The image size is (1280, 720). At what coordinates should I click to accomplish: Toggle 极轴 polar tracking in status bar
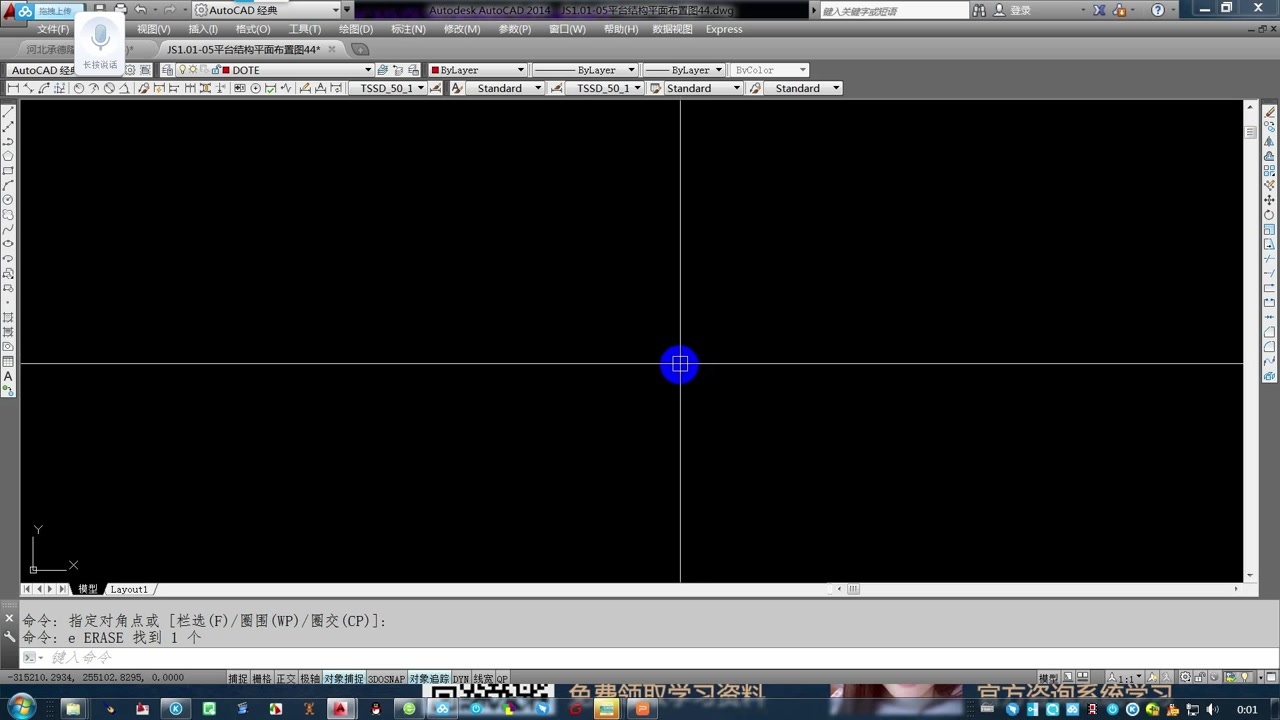[310, 679]
